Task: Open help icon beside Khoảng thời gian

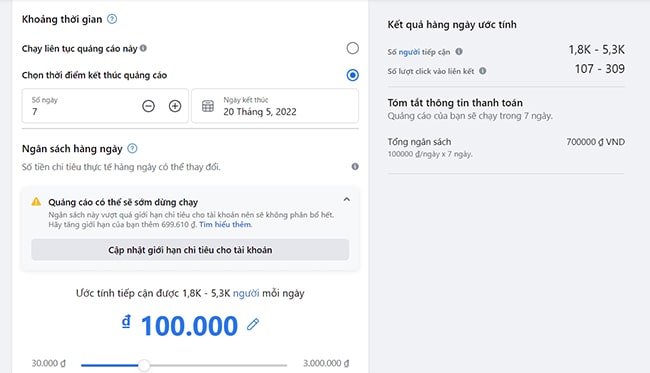Action: point(112,19)
